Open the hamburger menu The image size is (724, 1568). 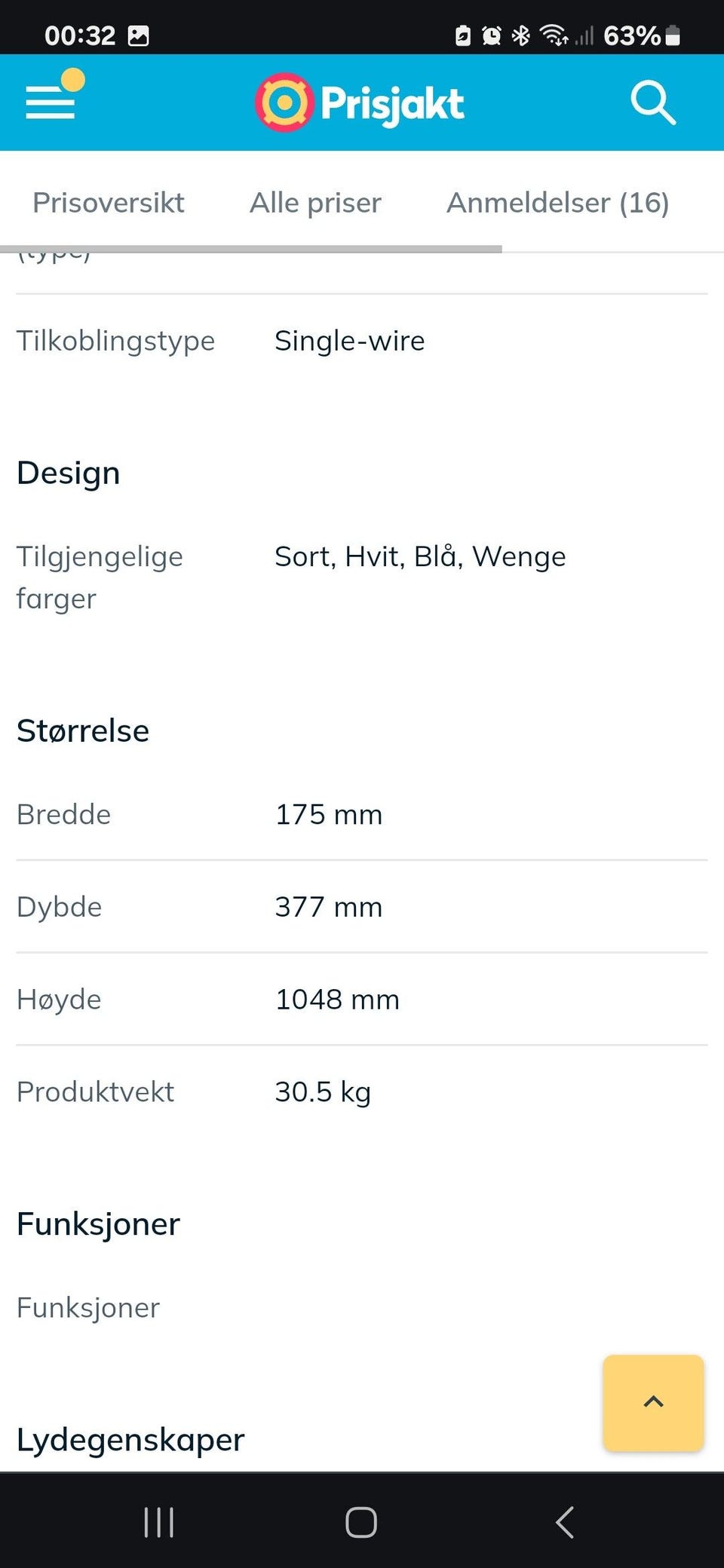point(51,101)
